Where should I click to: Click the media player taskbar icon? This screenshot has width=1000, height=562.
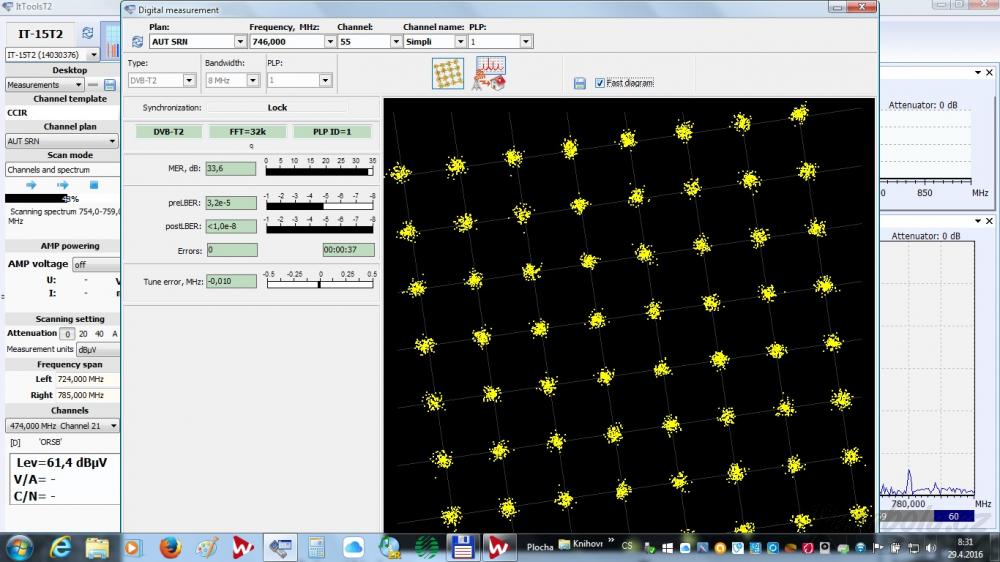pyautogui.click(x=133, y=547)
